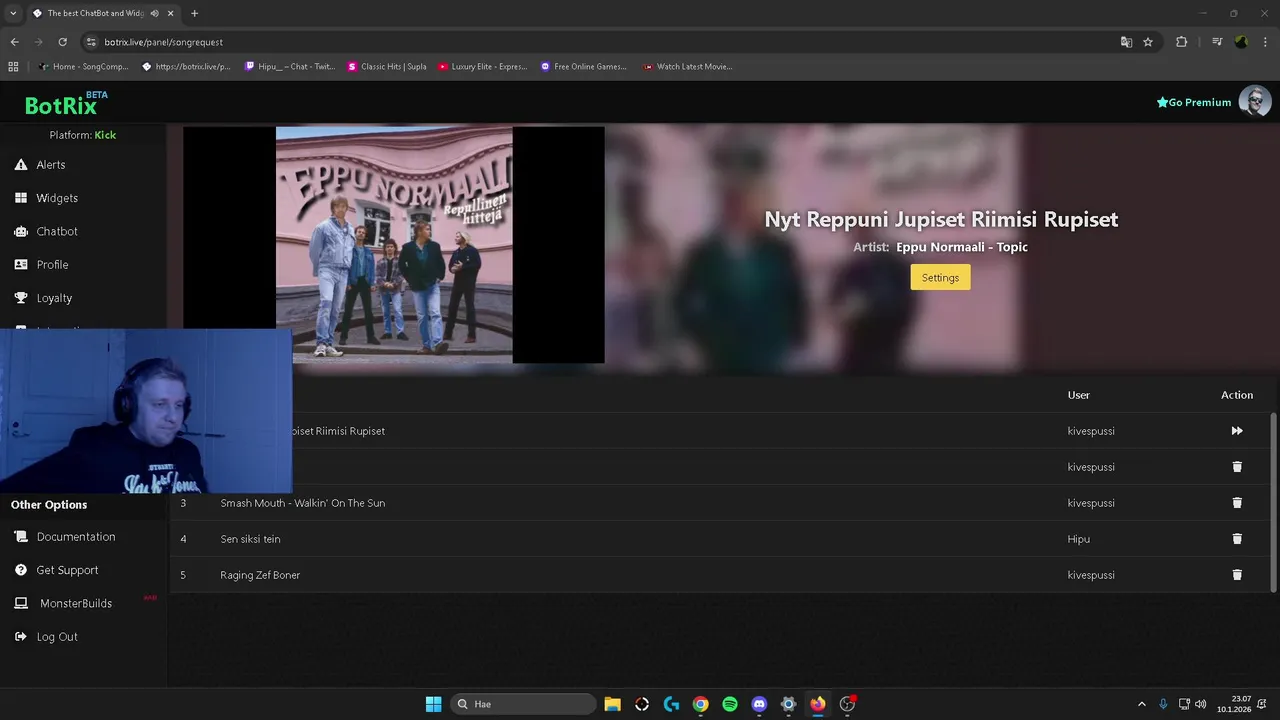Click the Get Support question mark icon
This screenshot has height=720, width=1280.
coord(21,570)
